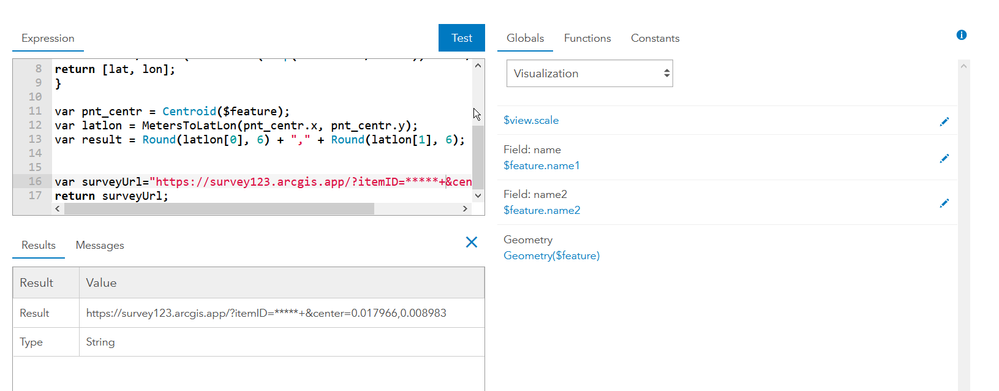Screen dimensions: 999x391
Task: Click the editor horizontal scrollbar thumb
Action: [x=219, y=208]
